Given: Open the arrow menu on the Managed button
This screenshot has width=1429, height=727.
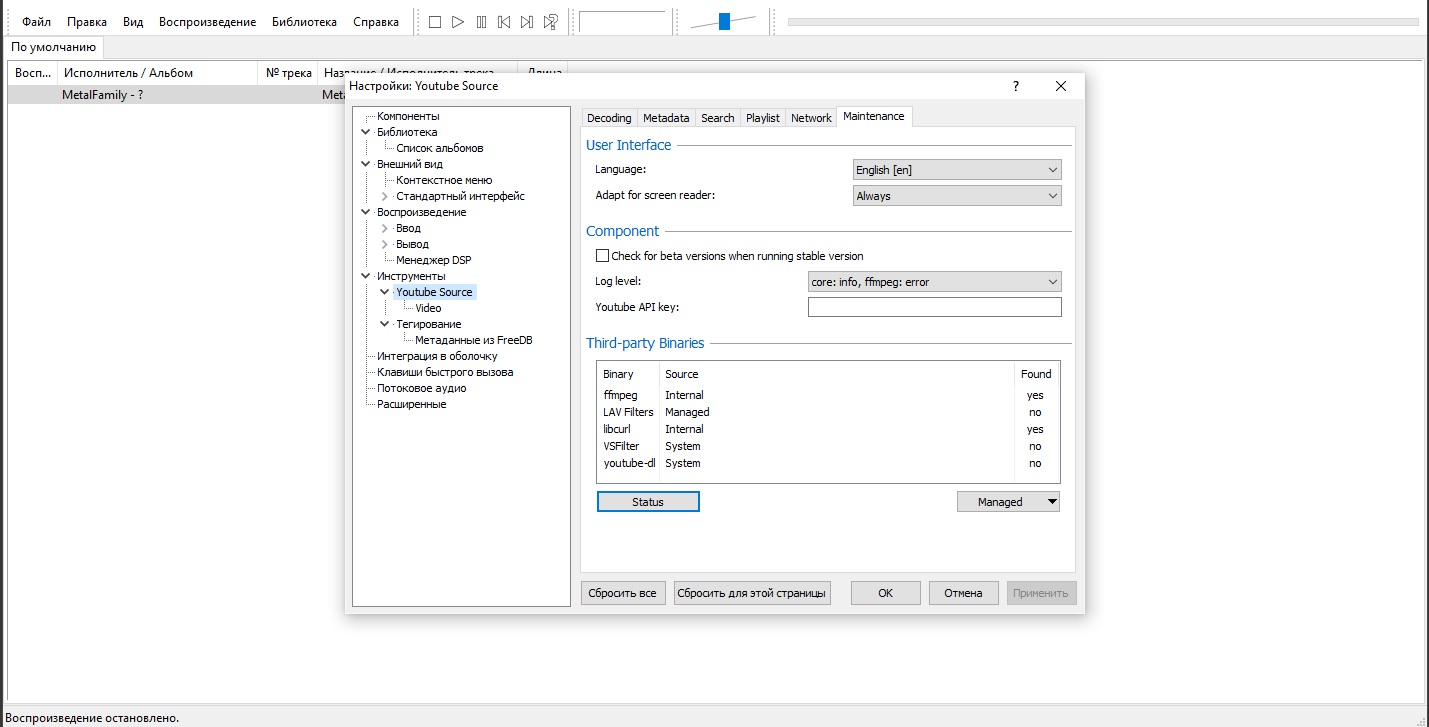Looking at the screenshot, I should click(x=1051, y=502).
